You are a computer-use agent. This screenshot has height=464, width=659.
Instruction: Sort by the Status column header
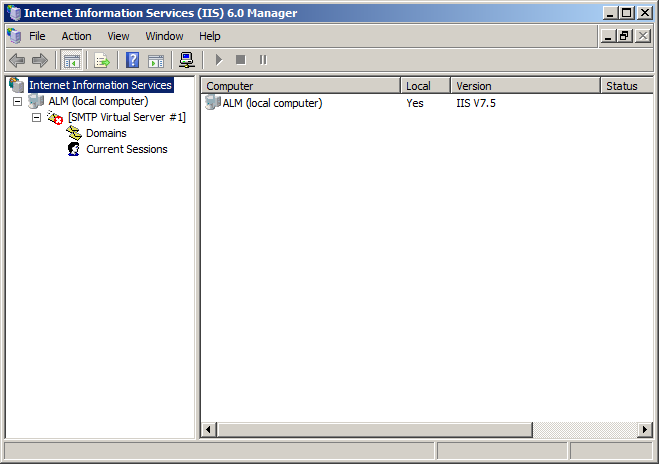coord(626,86)
